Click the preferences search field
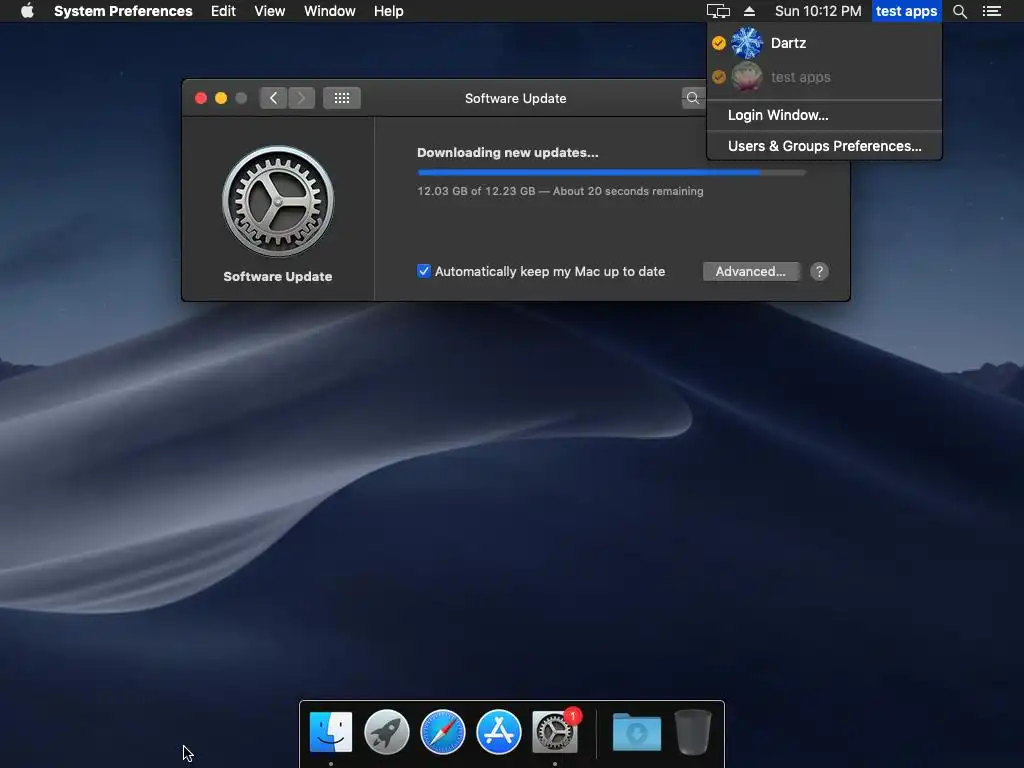Viewport: 1024px width, 768px height. pyautogui.click(x=694, y=98)
